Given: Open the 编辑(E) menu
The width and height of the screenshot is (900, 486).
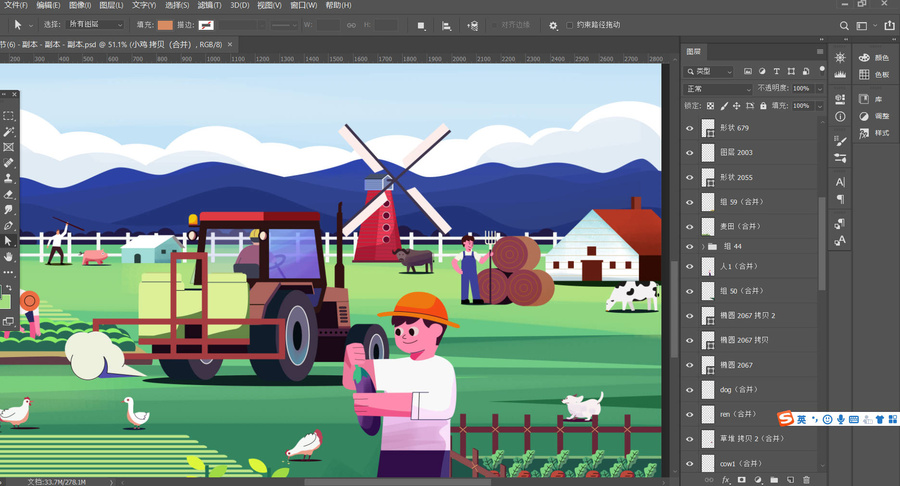Looking at the screenshot, I should pyautogui.click(x=48, y=5).
